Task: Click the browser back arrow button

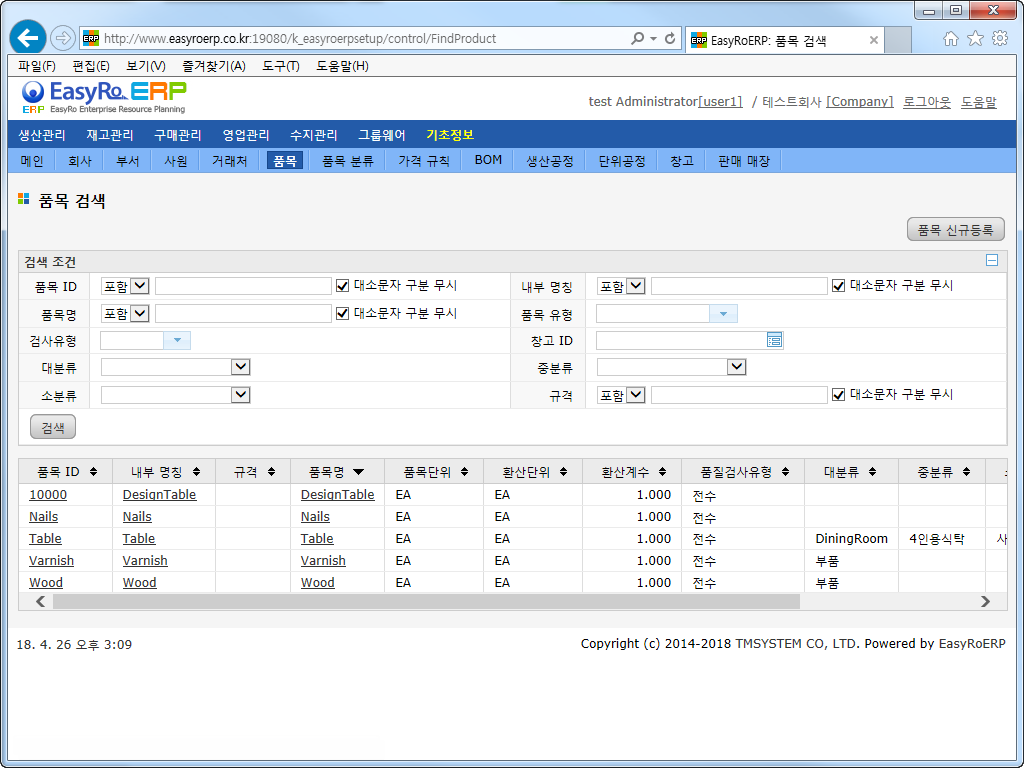Action: [28, 38]
